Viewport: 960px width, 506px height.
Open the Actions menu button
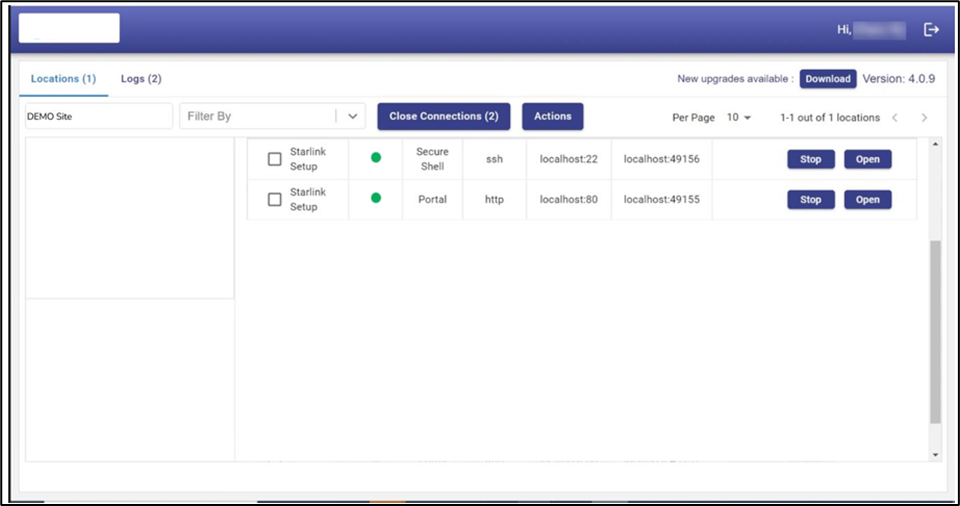click(x=552, y=116)
